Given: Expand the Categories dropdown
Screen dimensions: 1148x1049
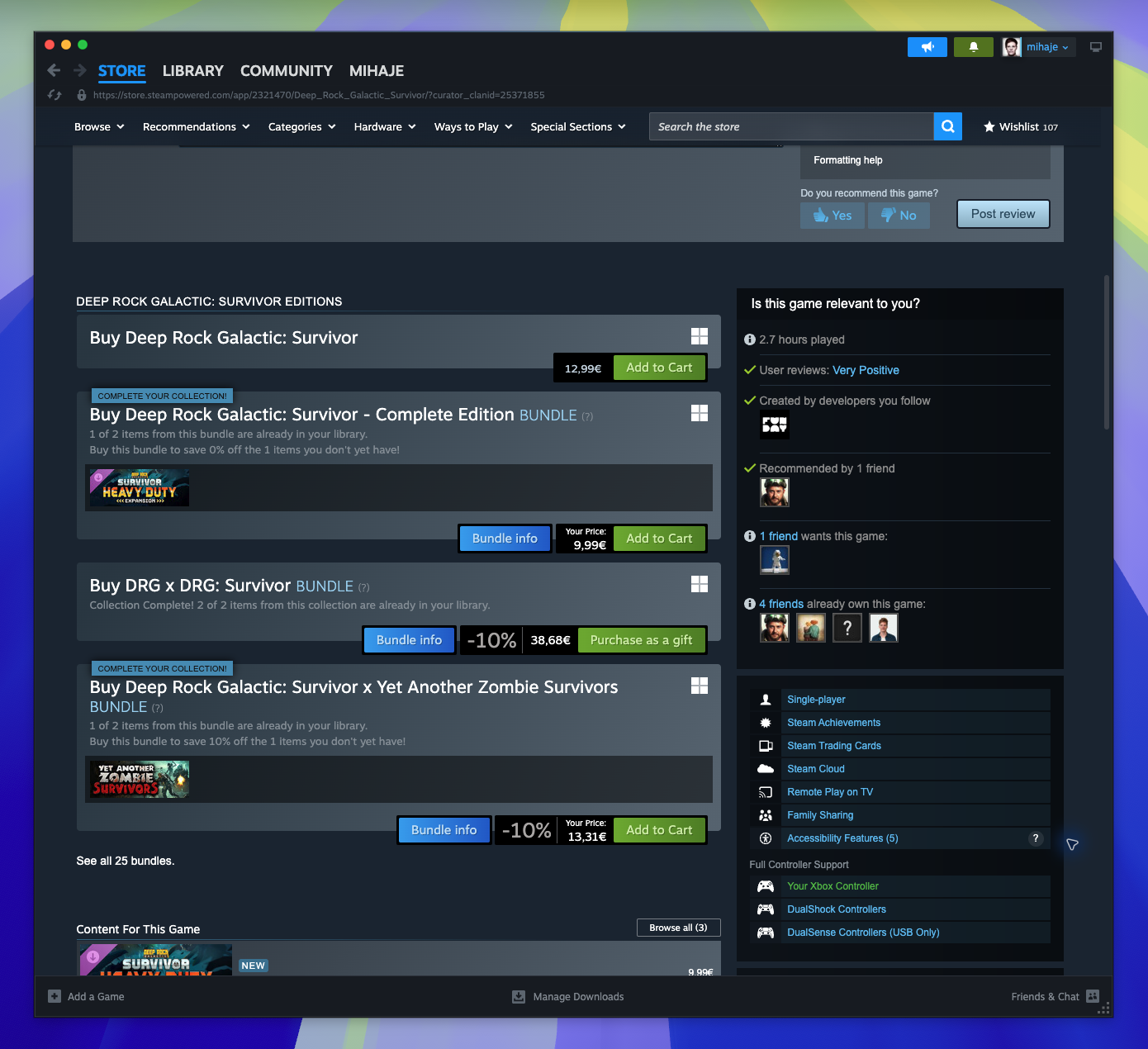Looking at the screenshot, I should coord(302,126).
